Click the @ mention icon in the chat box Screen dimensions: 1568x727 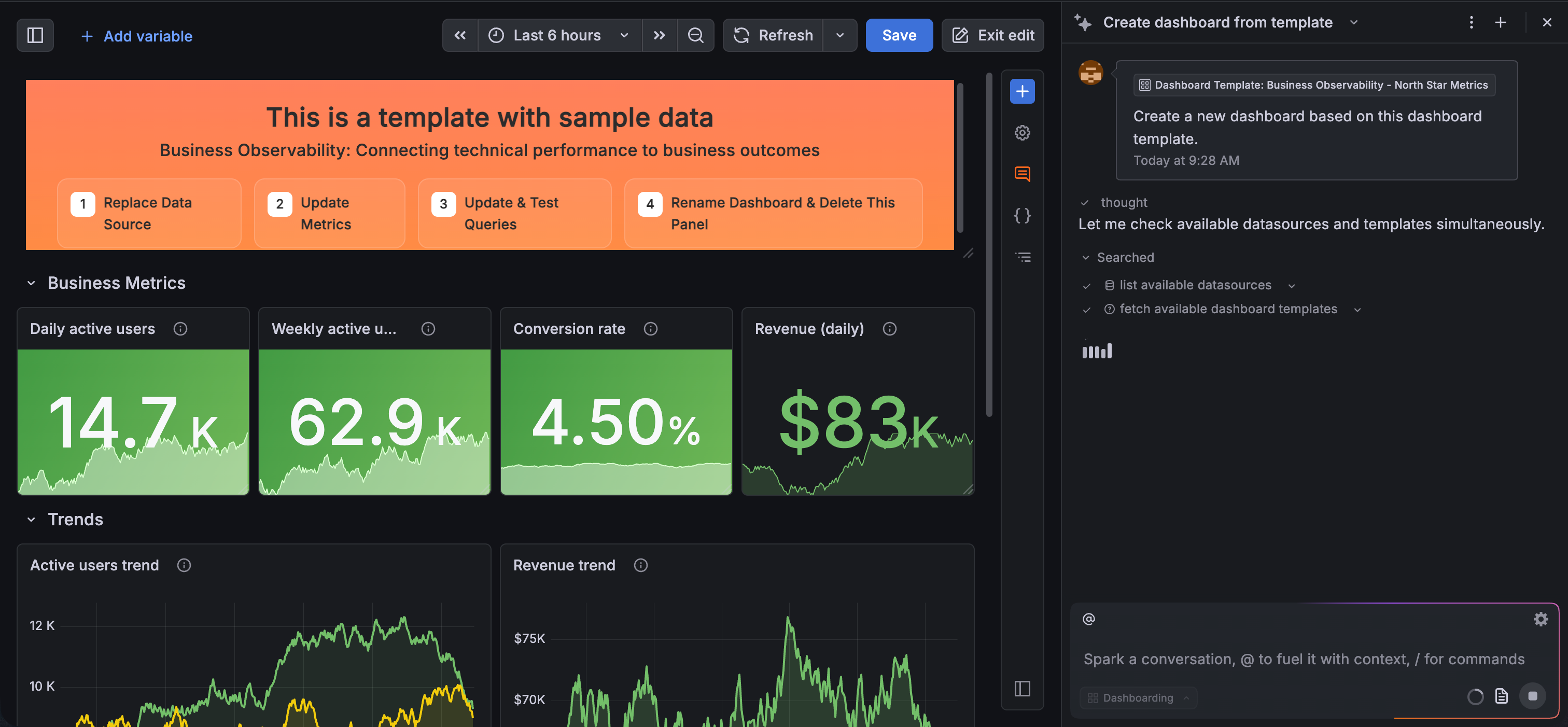click(1088, 619)
